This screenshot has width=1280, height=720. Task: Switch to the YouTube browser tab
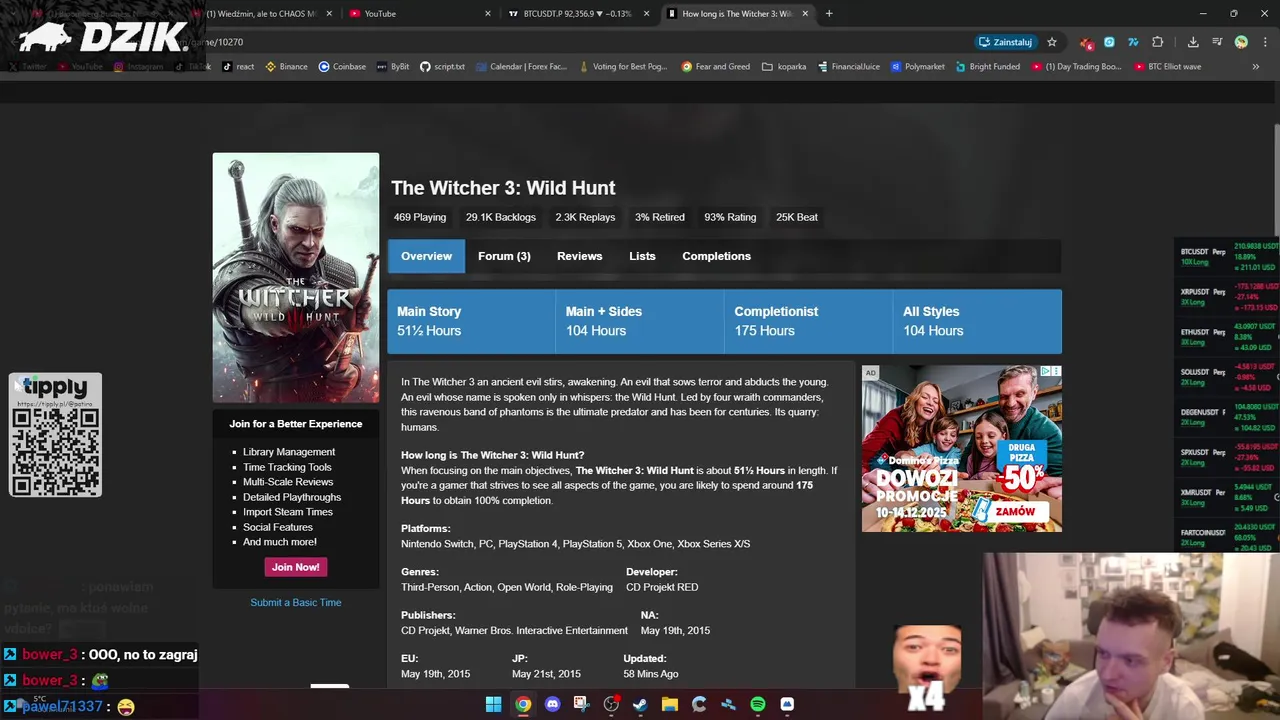coord(420,14)
